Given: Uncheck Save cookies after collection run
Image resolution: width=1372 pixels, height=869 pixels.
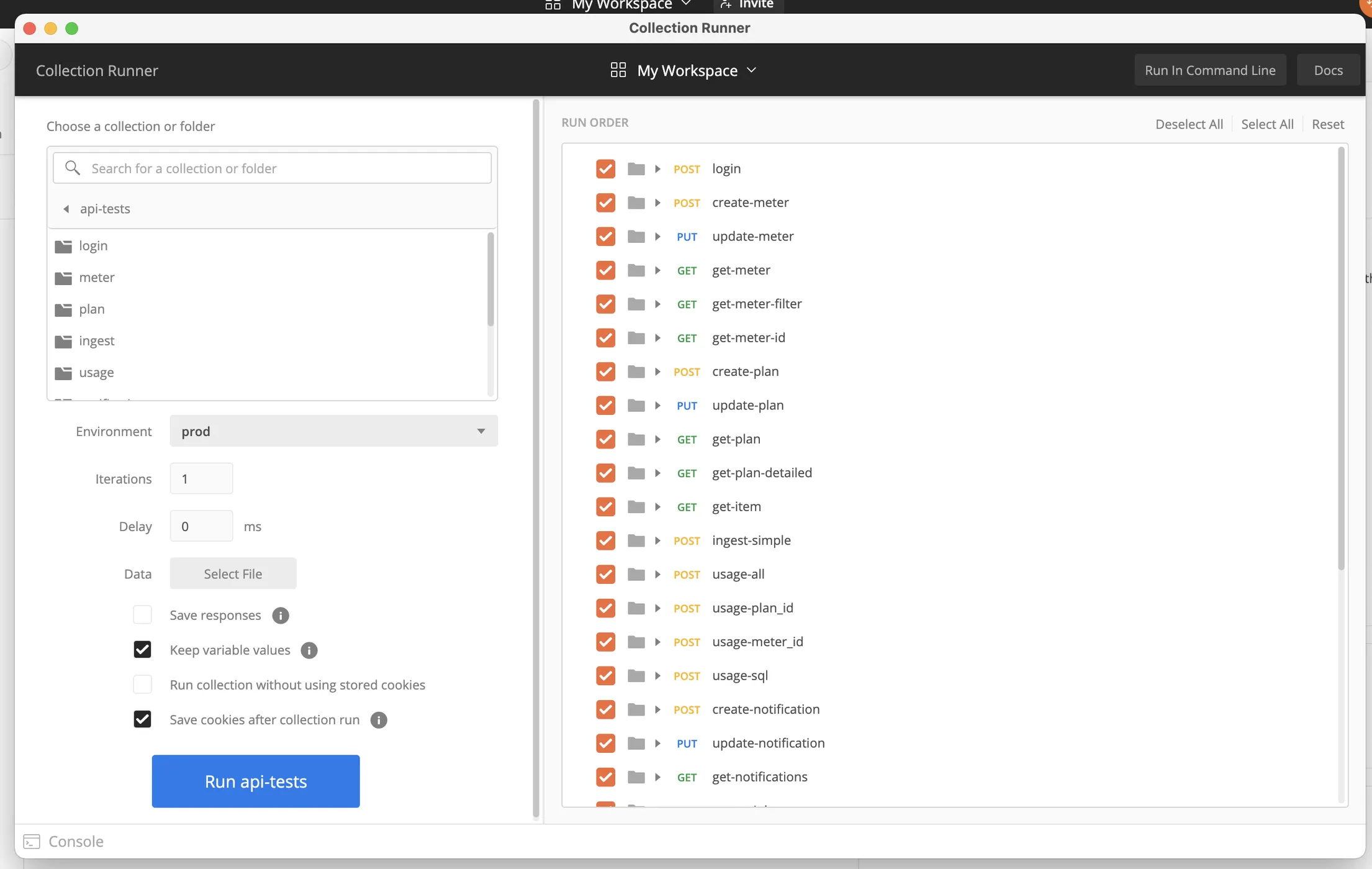Looking at the screenshot, I should [x=142, y=719].
